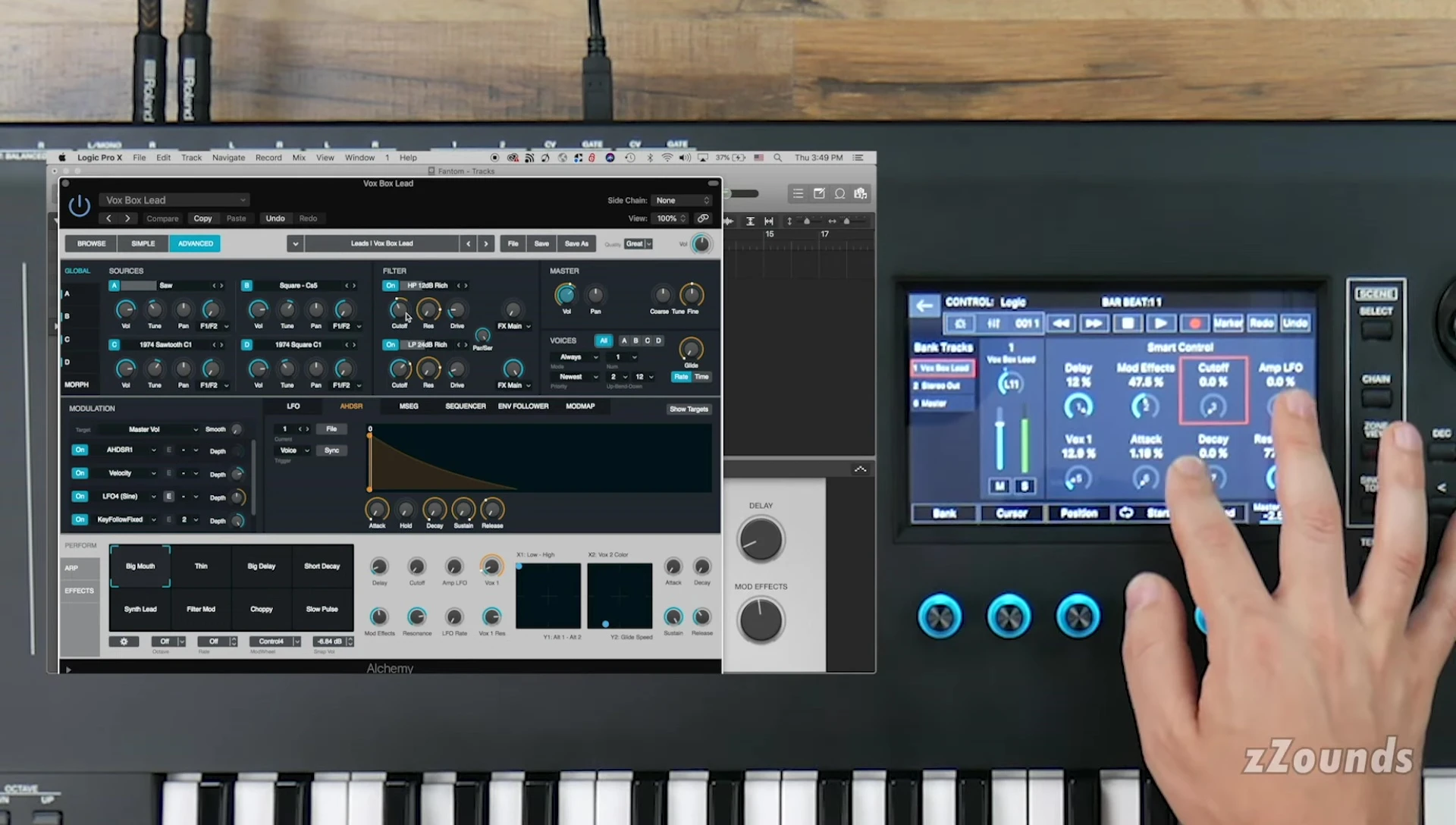Click the Save As button
Viewport: 1456px width, 825px height.
tap(576, 243)
